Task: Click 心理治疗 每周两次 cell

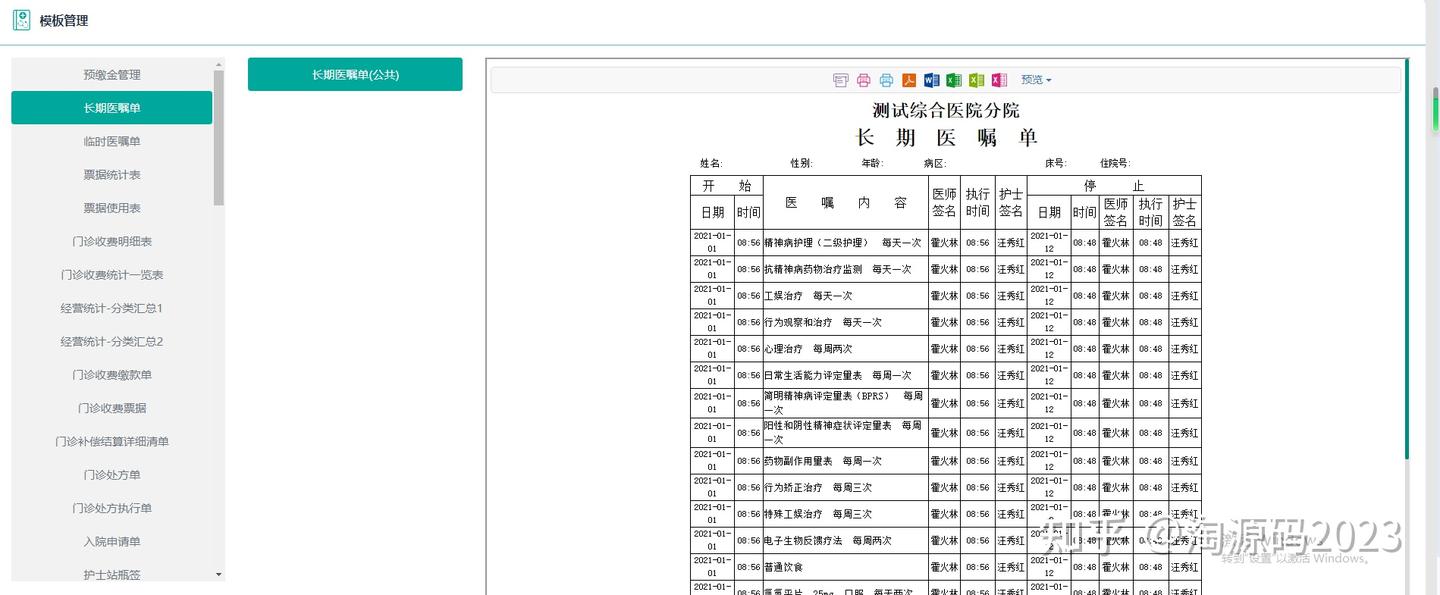Action: [846, 349]
